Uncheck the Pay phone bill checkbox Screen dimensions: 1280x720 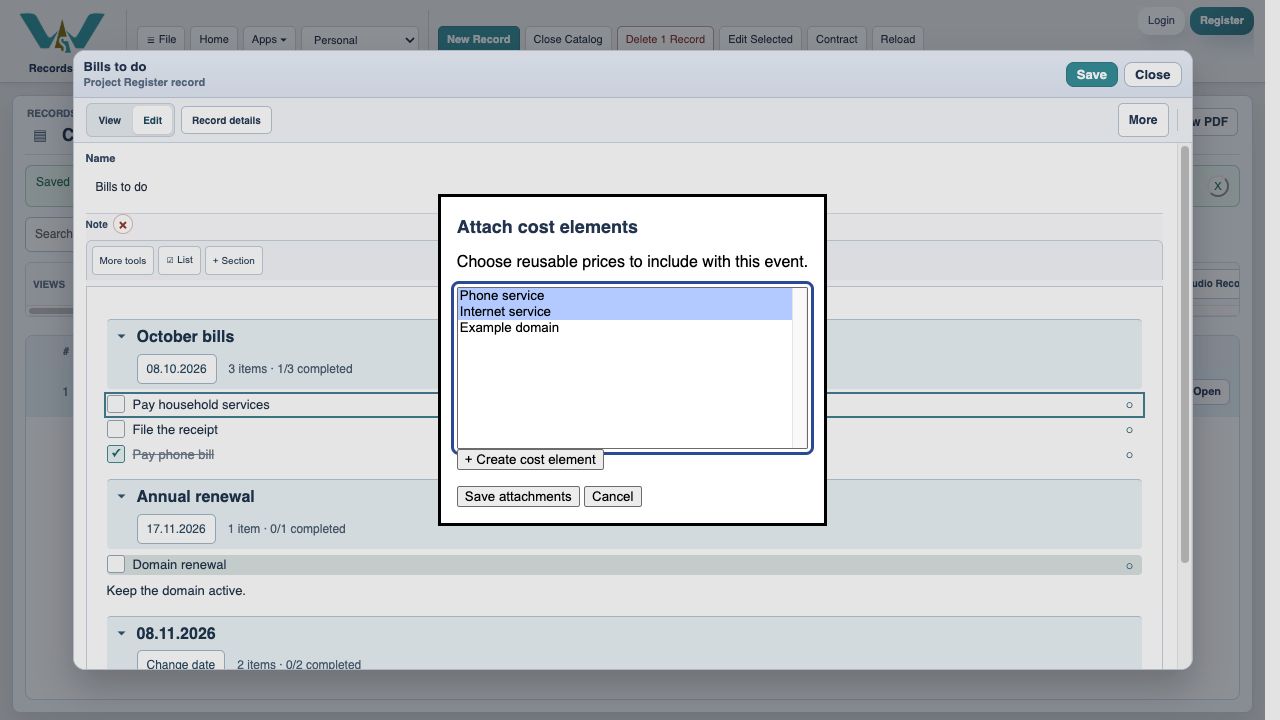coord(116,454)
